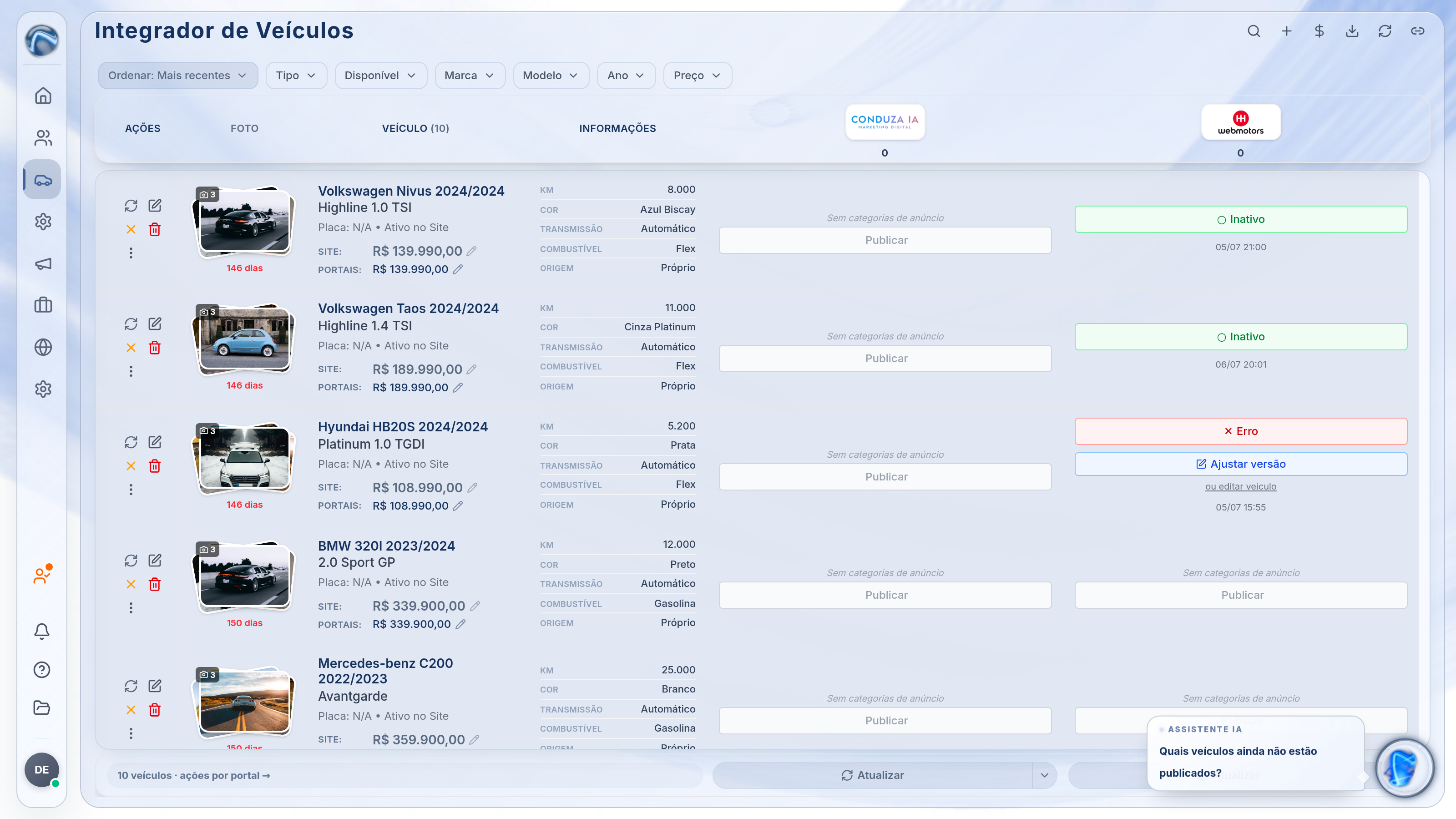Expand the Tipo filter dropdown
This screenshot has height=819, width=1456.
[x=296, y=76]
